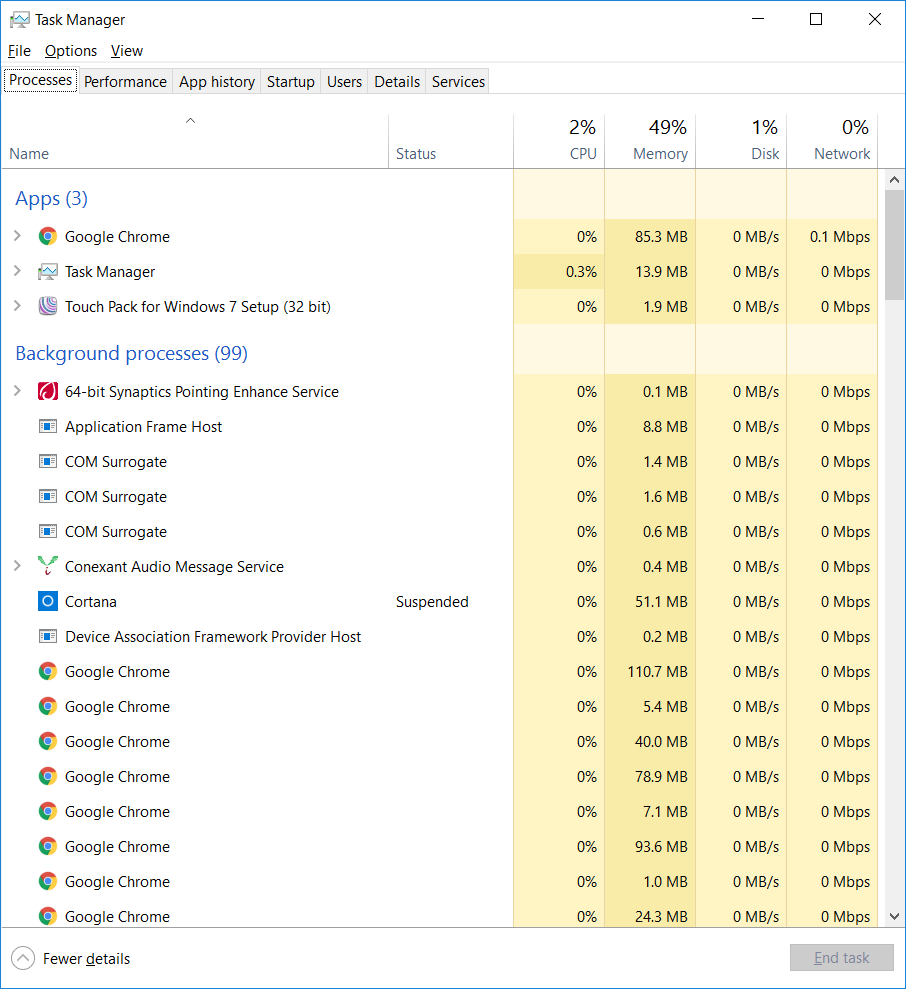Click the 110.7 MB memory value
The image size is (906, 989).
click(657, 672)
